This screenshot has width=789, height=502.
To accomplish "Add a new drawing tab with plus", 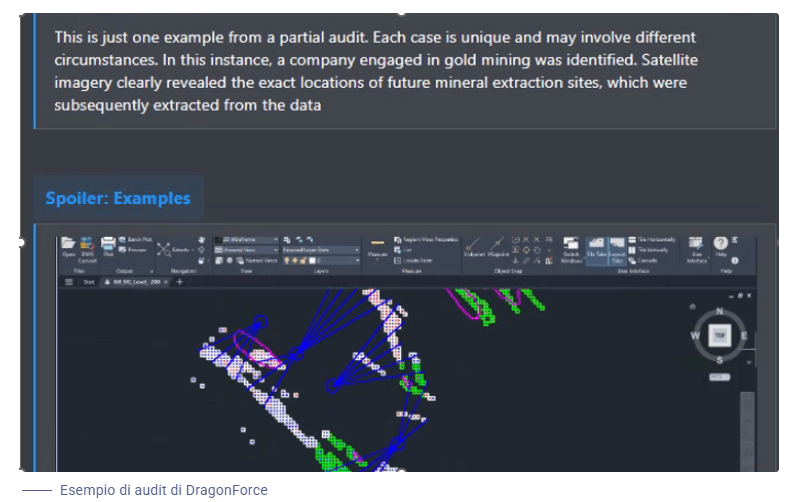I will (180, 282).
